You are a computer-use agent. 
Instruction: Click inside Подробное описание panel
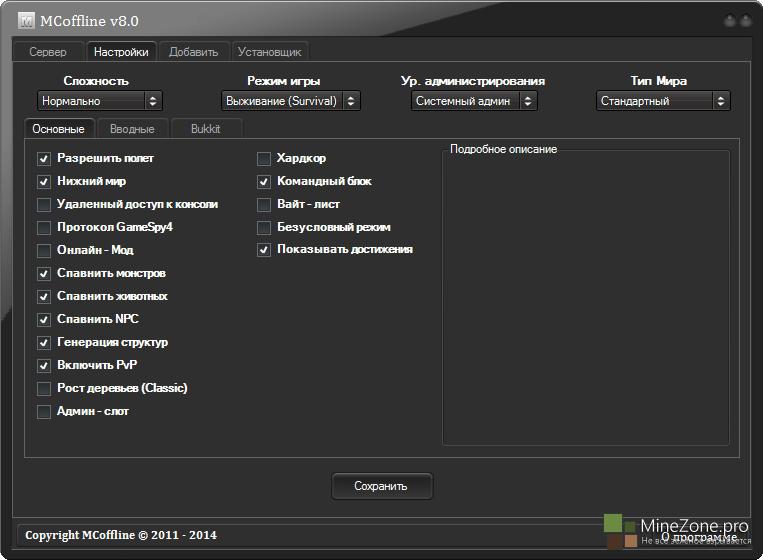[586, 300]
